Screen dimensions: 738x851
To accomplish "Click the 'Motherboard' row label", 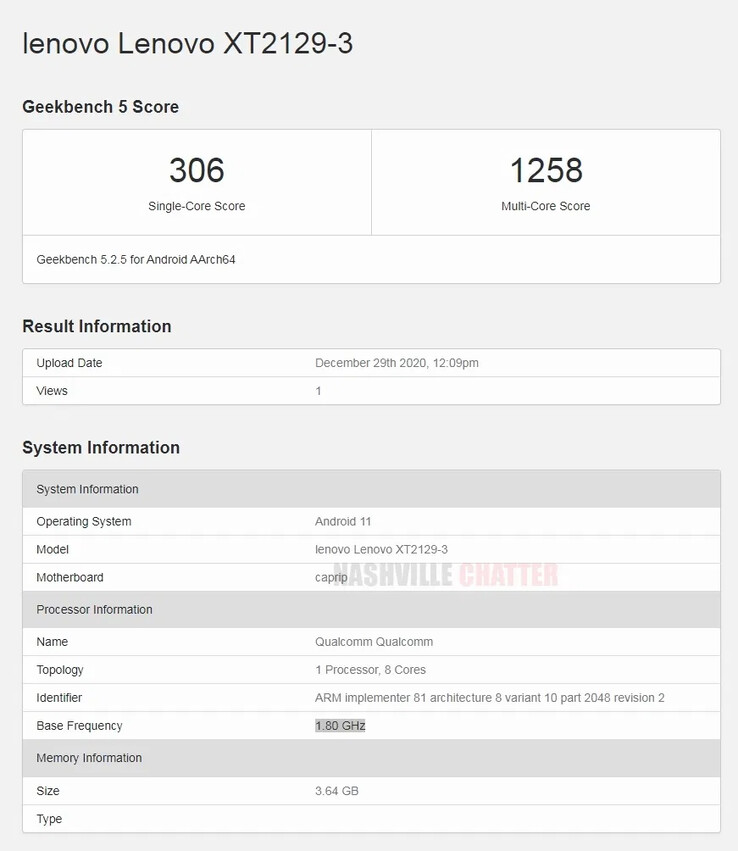I will (x=70, y=577).
